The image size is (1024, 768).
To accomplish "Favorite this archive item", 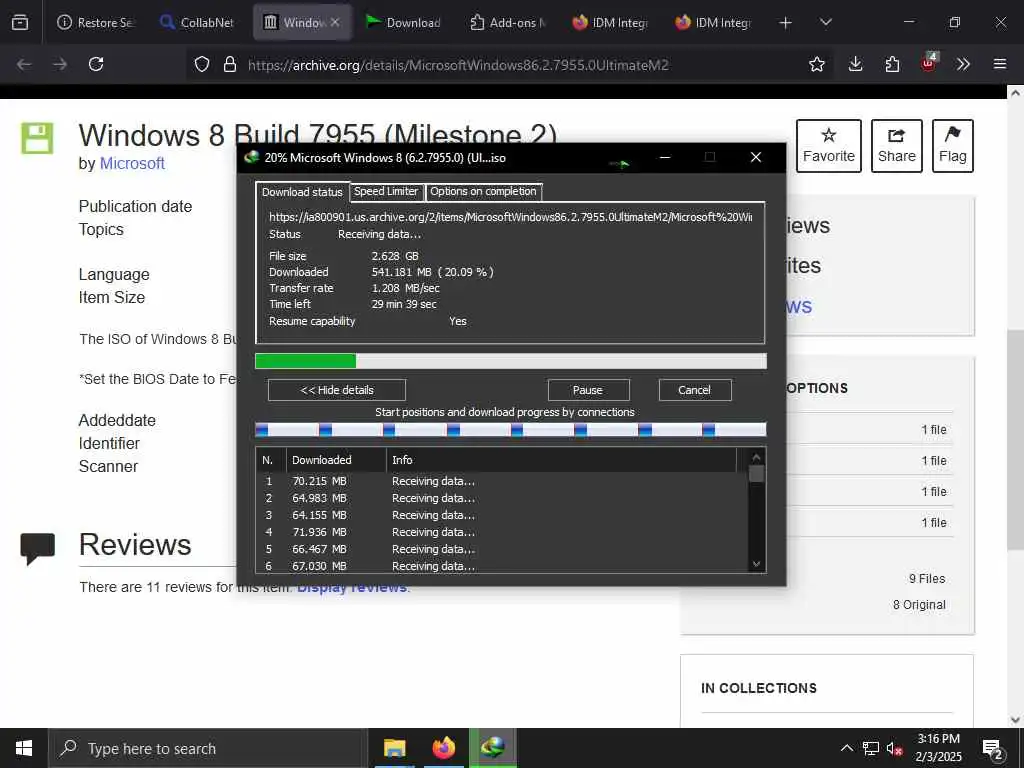I will pos(829,146).
